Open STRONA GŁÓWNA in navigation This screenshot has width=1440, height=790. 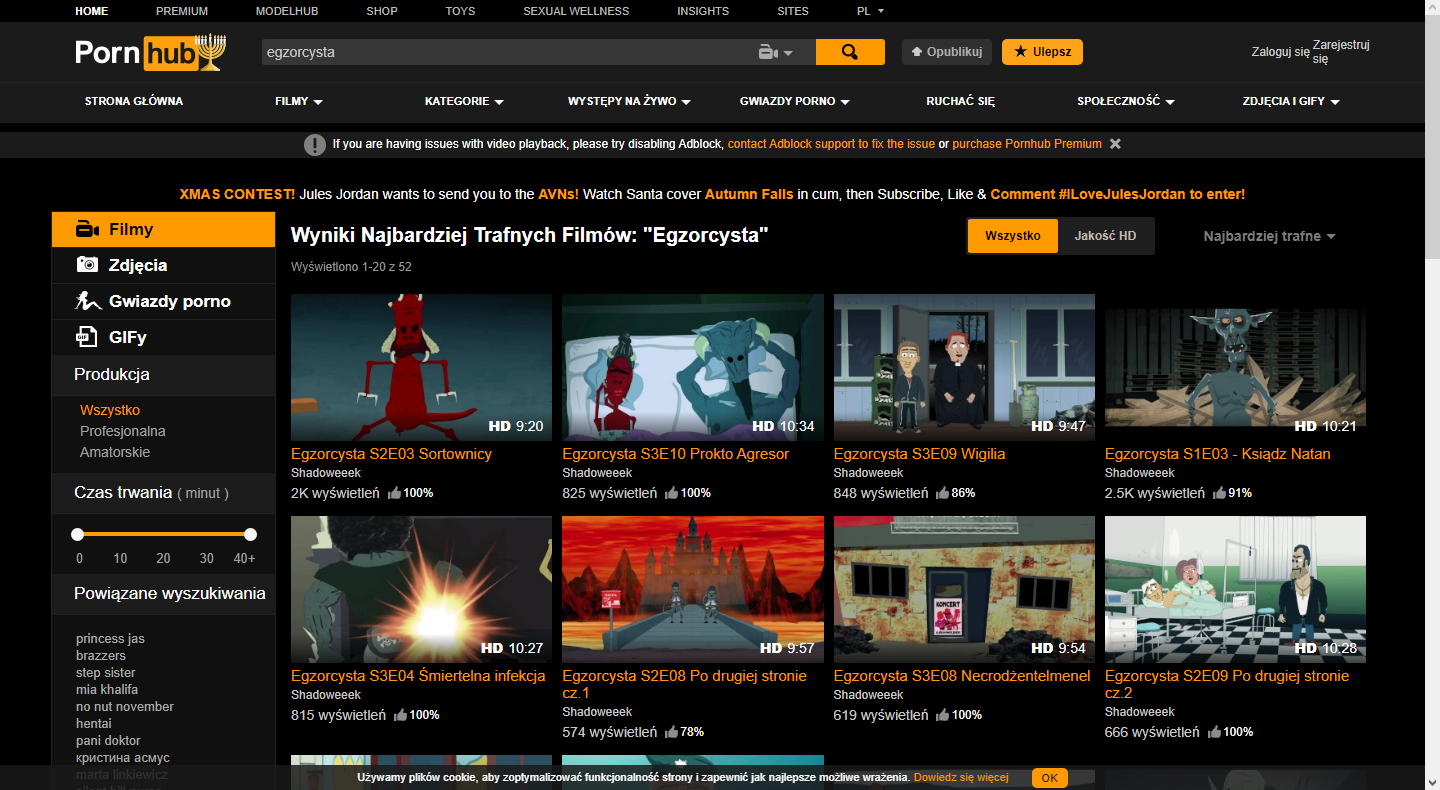click(x=134, y=101)
